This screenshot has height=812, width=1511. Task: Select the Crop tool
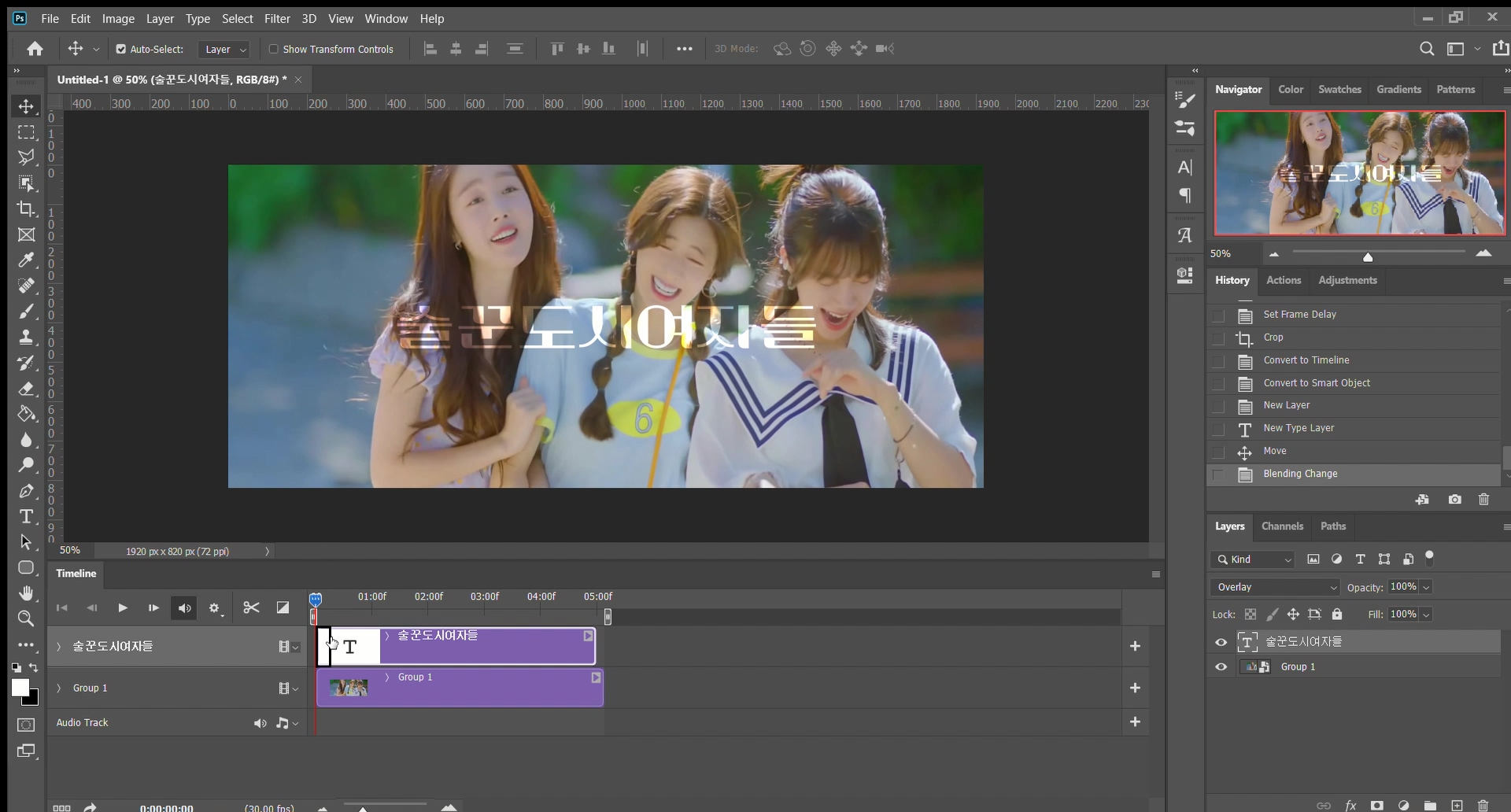click(x=26, y=209)
